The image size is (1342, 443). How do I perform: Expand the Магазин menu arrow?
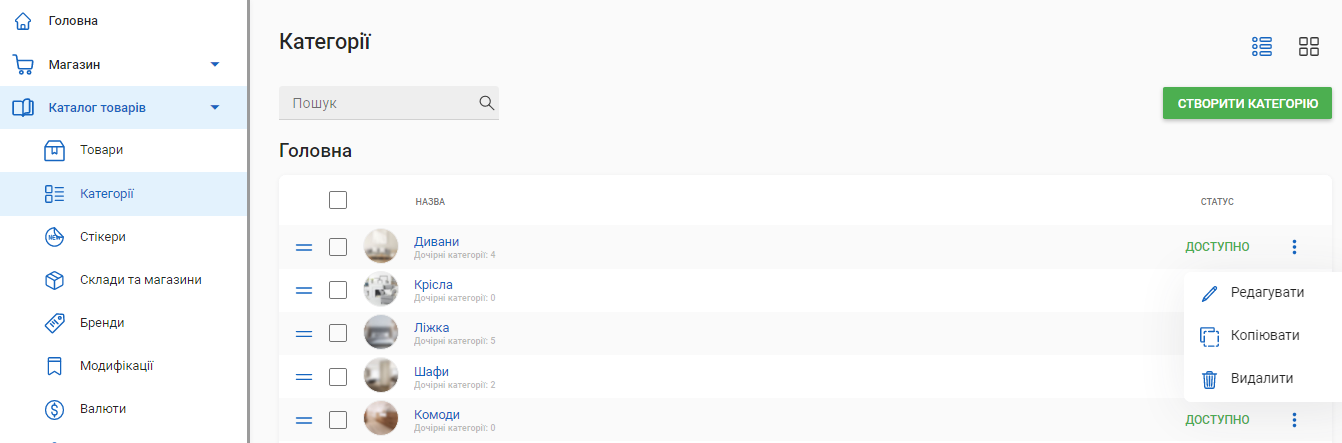[215, 65]
